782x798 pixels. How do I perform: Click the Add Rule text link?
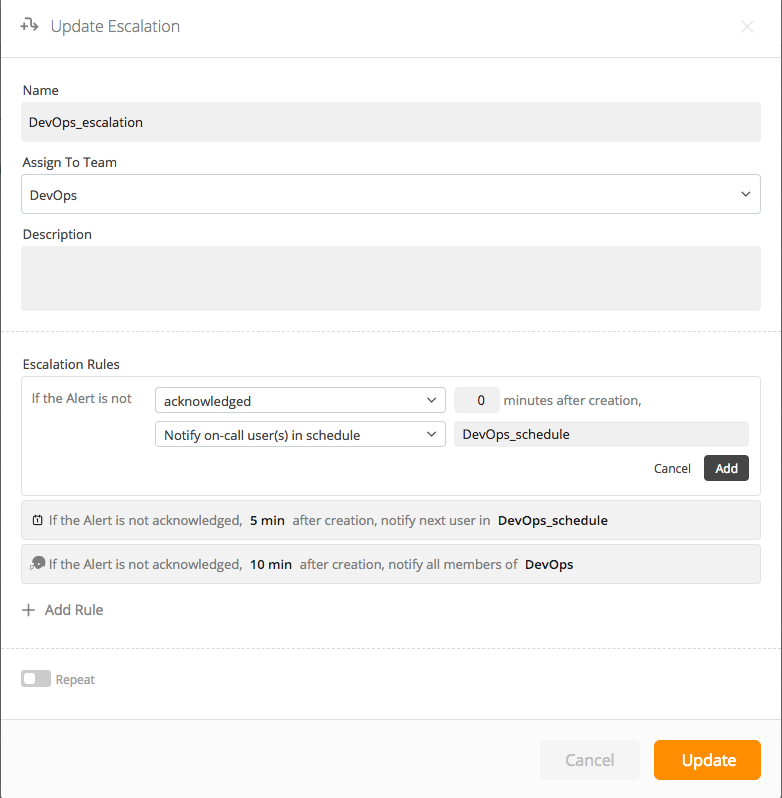pyautogui.click(x=74, y=610)
